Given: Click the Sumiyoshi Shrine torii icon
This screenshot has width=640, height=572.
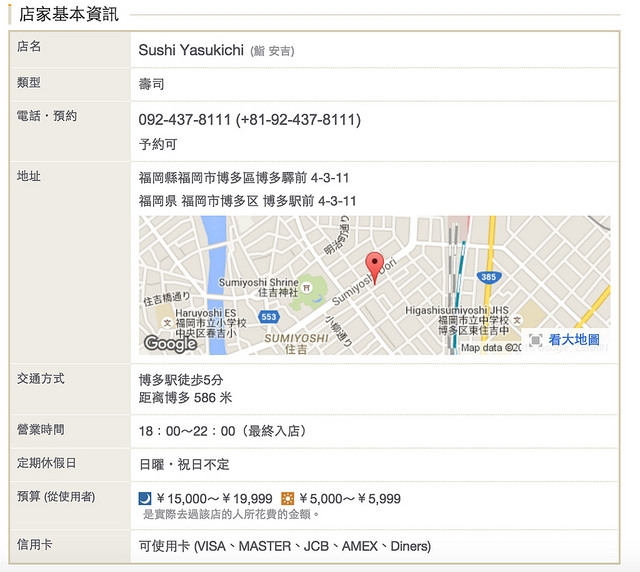Looking at the screenshot, I should coord(307,288).
